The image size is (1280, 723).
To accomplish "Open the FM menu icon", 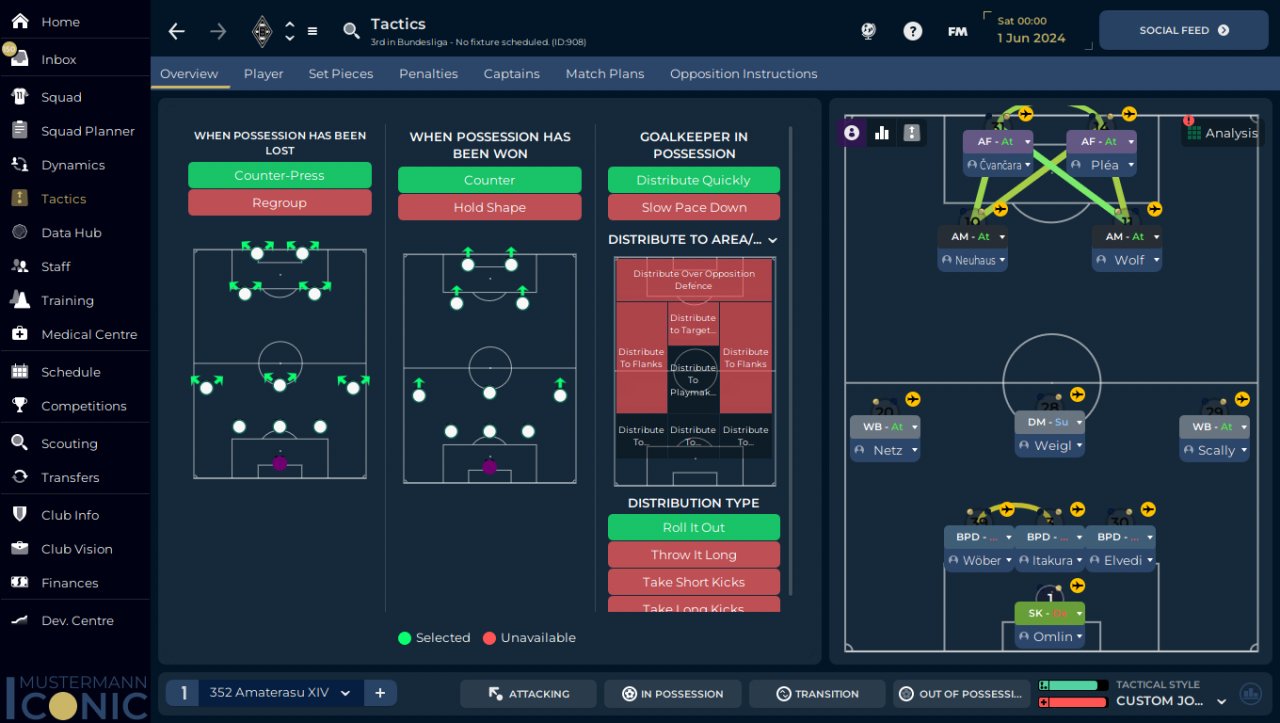I will coord(958,31).
